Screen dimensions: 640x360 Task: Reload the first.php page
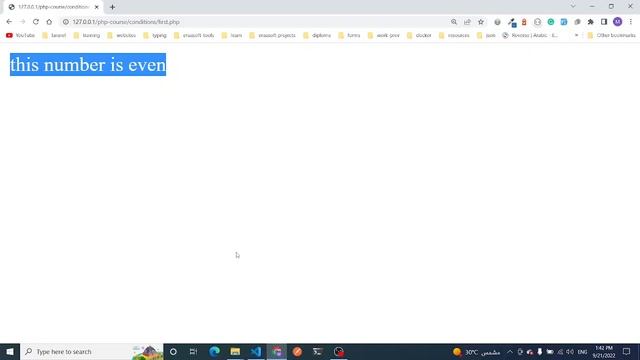(x=36, y=22)
